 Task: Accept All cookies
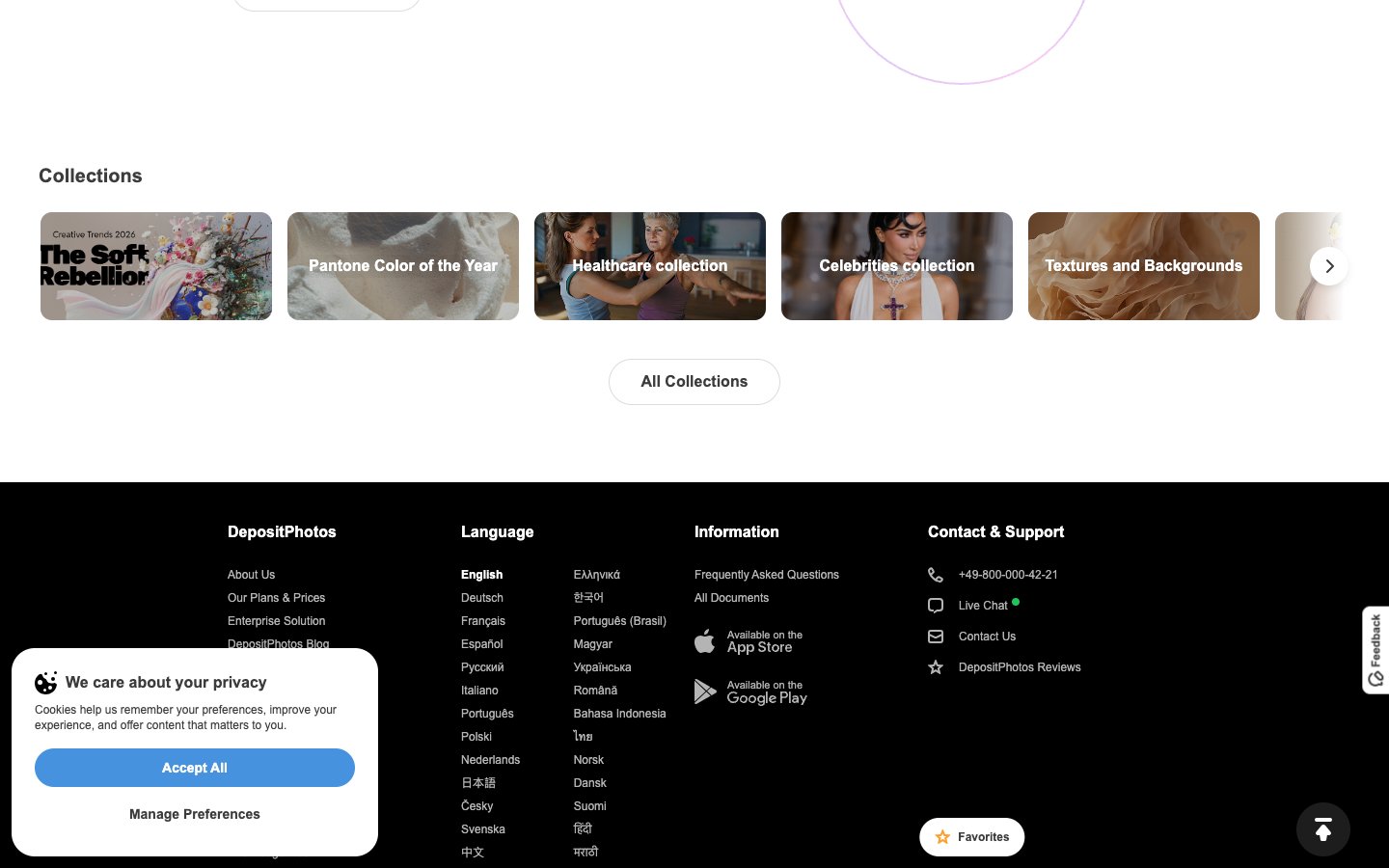[x=195, y=768]
